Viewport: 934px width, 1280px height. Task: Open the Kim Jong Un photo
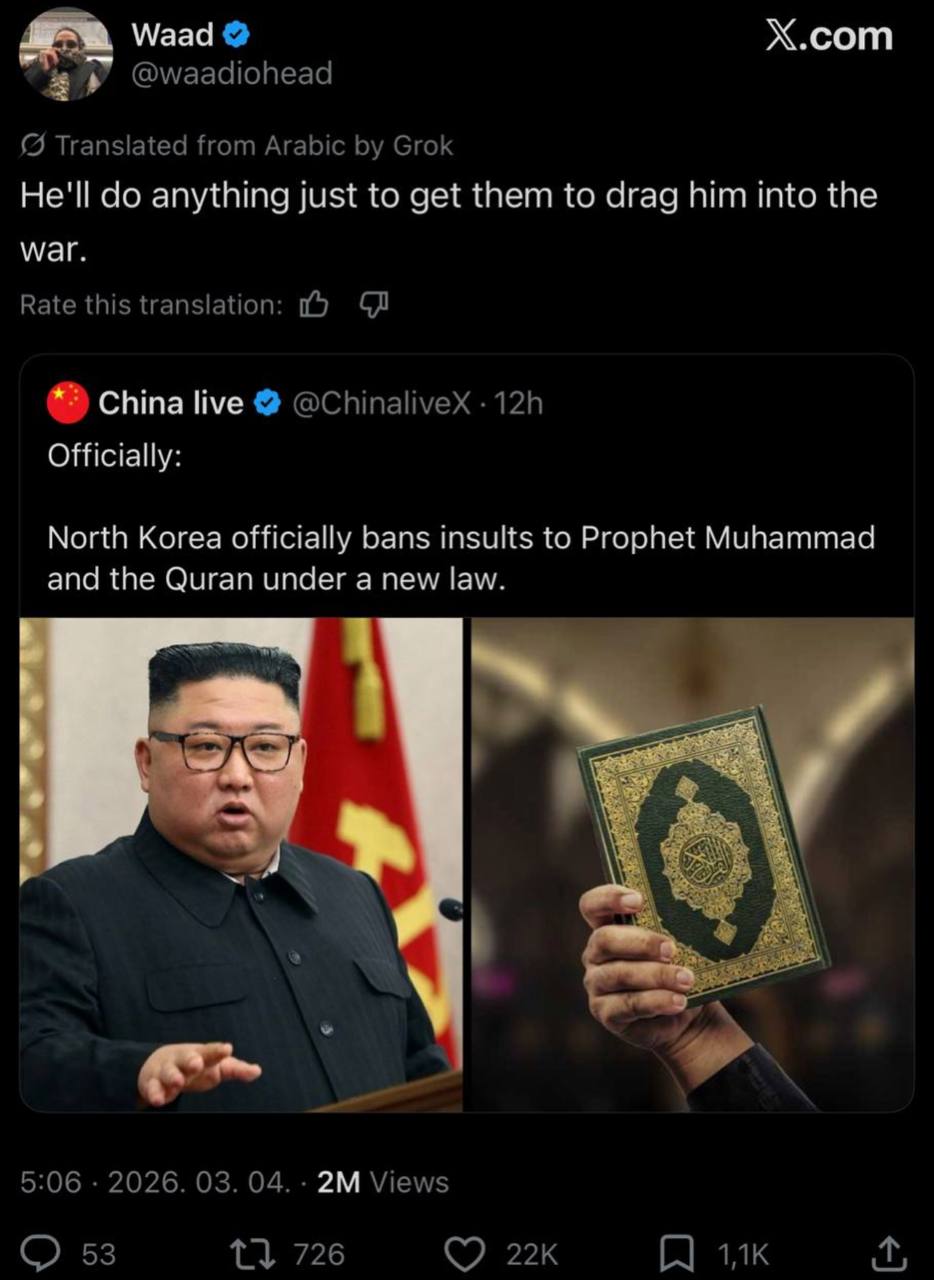(x=241, y=864)
